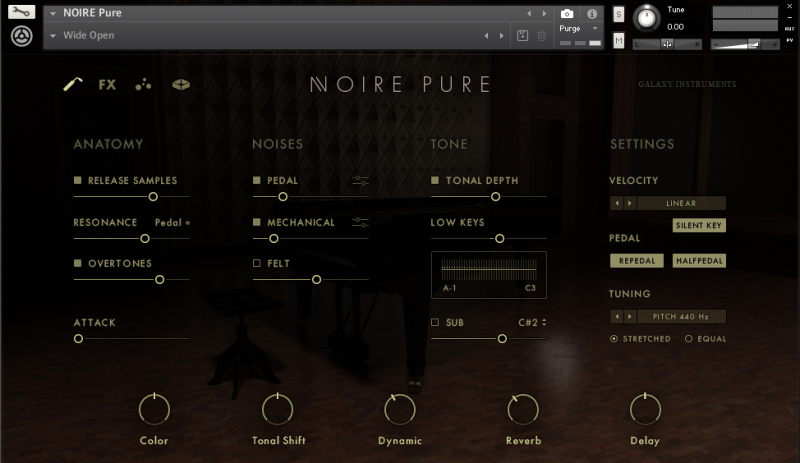The height and width of the screenshot is (463, 800).
Task: Switch to the FX page
Action: [x=107, y=85]
